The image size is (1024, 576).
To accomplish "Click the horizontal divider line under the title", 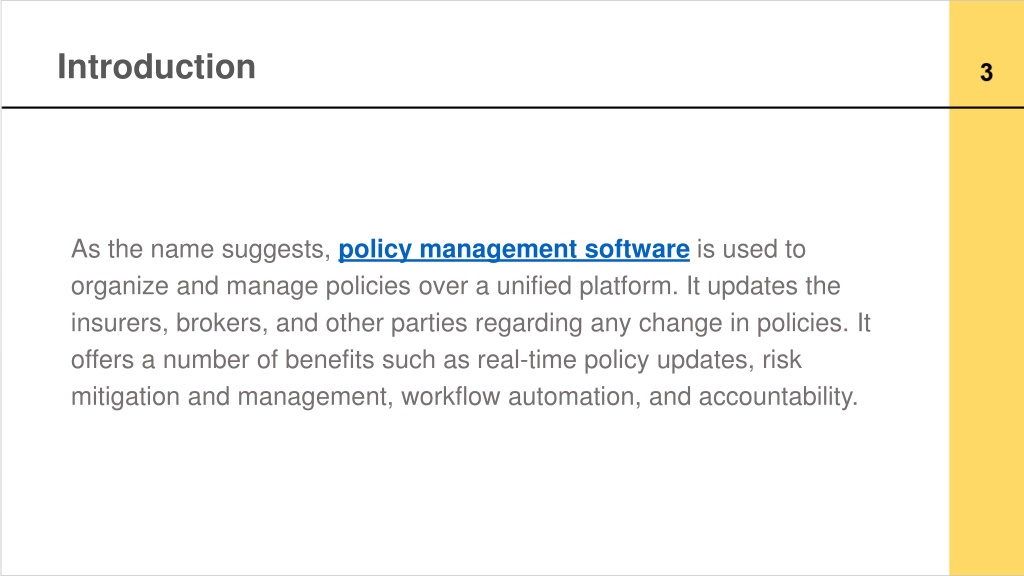I will coord(475,107).
